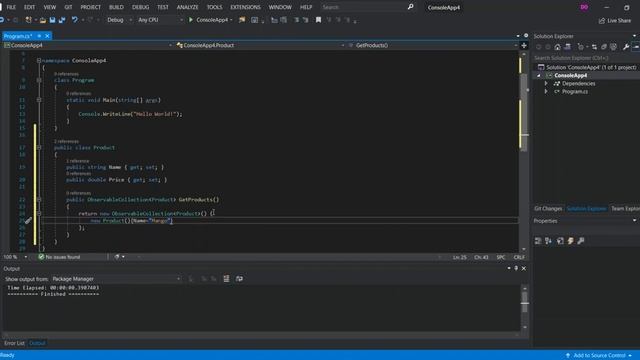Image resolution: width=640 pixels, height=360 pixels.
Task: Open the WINDOW menu
Action: click(280, 7)
